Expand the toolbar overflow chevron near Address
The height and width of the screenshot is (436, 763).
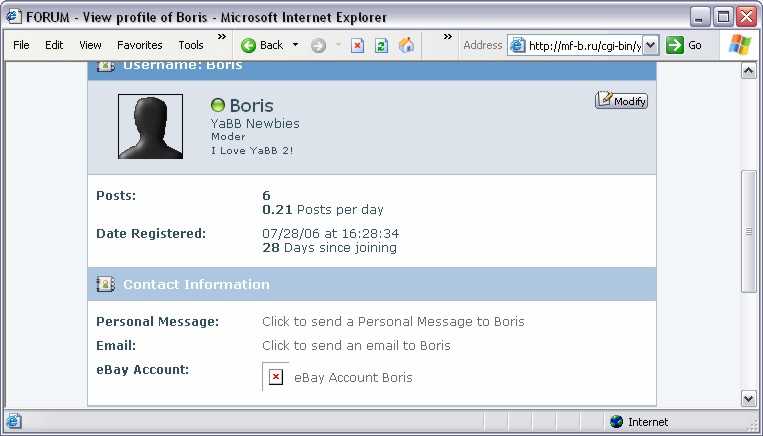pyautogui.click(x=448, y=37)
